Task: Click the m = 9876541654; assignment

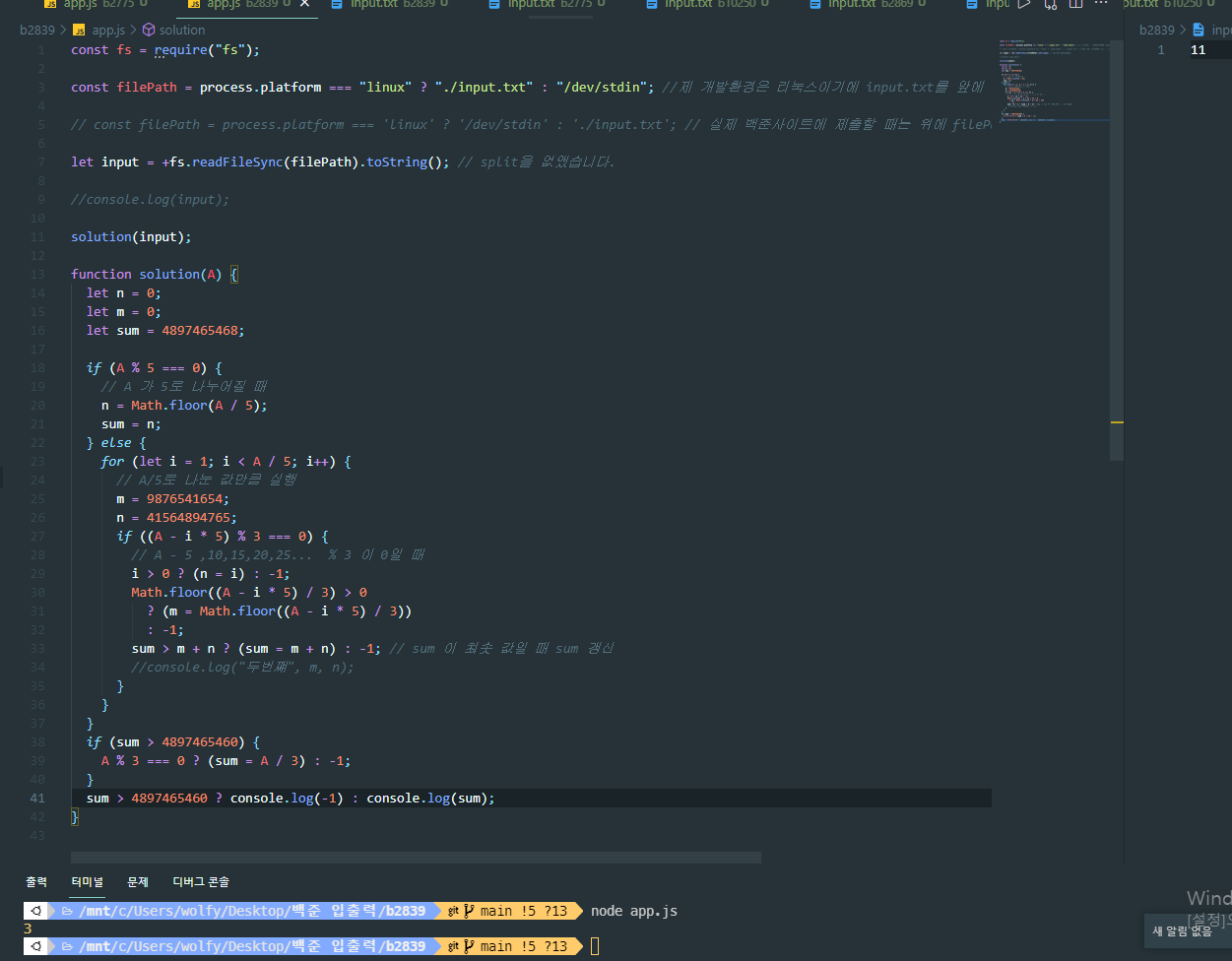Action: 172,498
